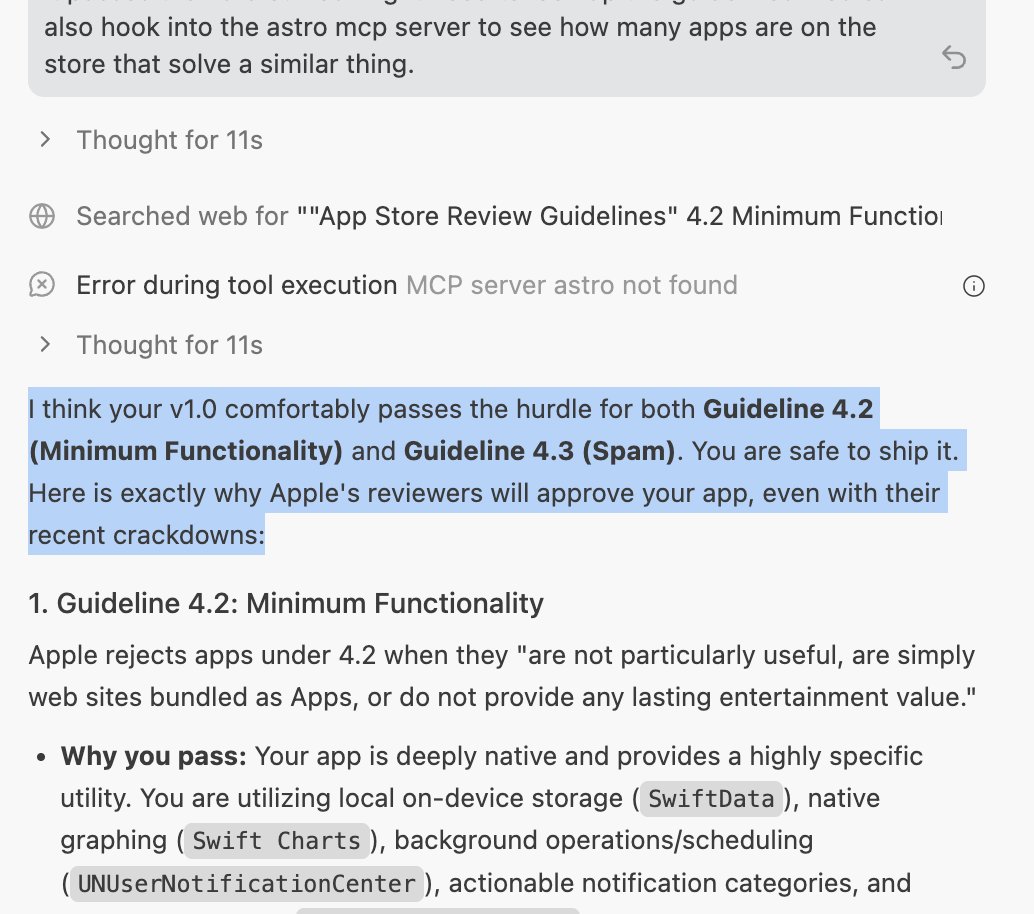Expand the first "Thought for 11s" chevron
The width and height of the screenshot is (1034, 914).
[x=45, y=140]
